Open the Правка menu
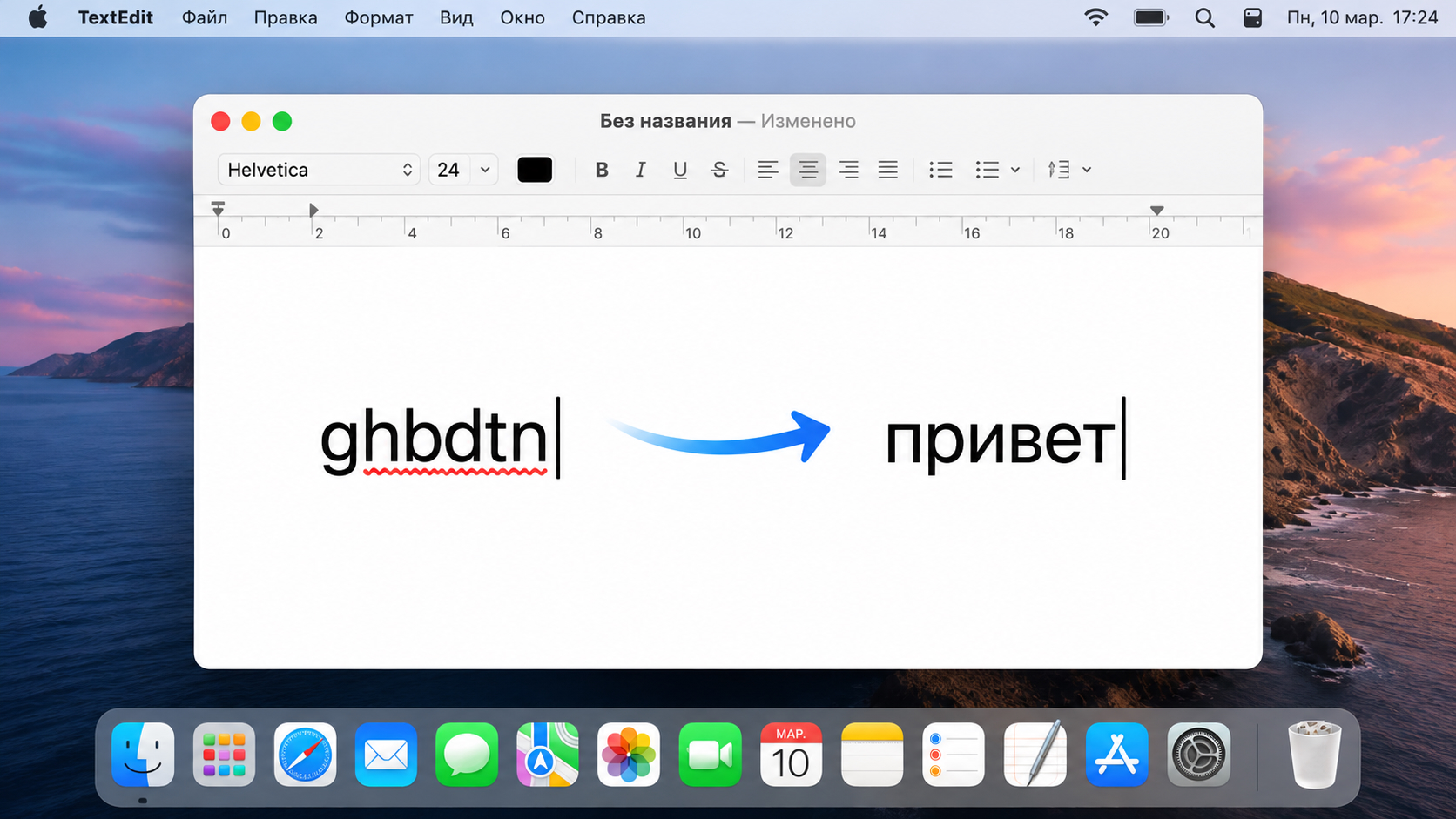This screenshot has width=1456, height=819. pyautogui.click(x=286, y=17)
